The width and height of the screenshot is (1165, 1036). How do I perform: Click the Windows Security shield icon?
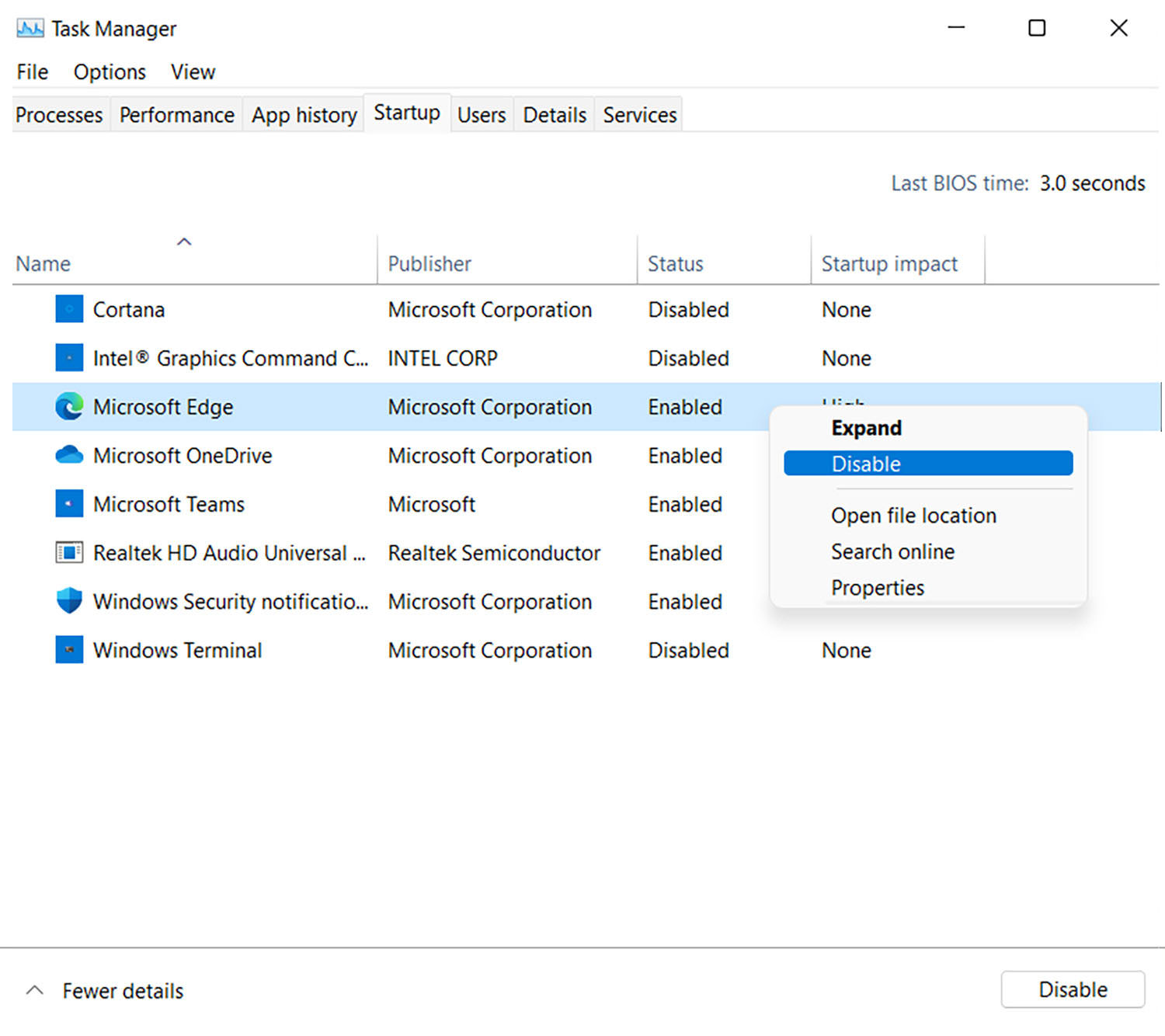tap(69, 601)
